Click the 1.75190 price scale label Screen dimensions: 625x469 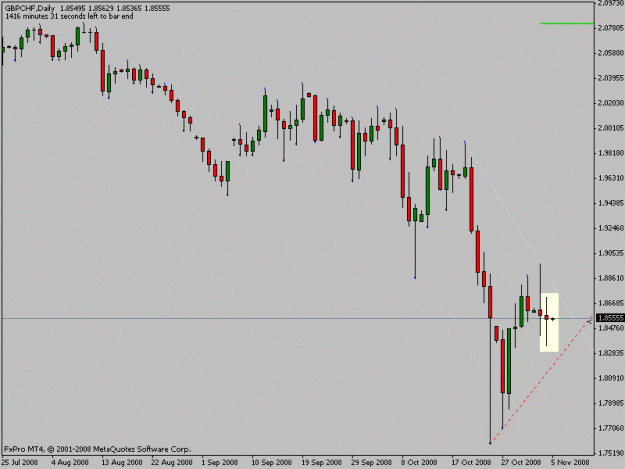pos(611,453)
